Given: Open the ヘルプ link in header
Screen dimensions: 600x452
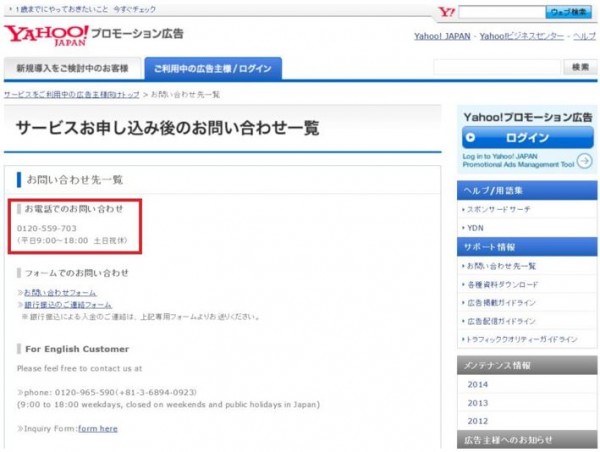Looking at the screenshot, I should [x=584, y=36].
